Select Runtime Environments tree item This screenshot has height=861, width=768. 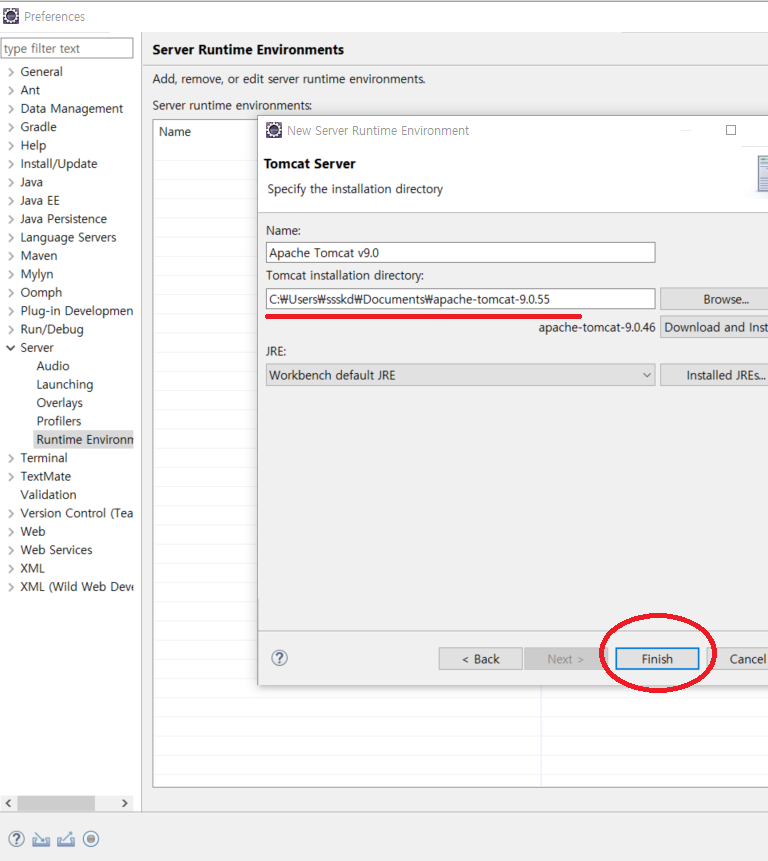pyautogui.click(x=84, y=439)
